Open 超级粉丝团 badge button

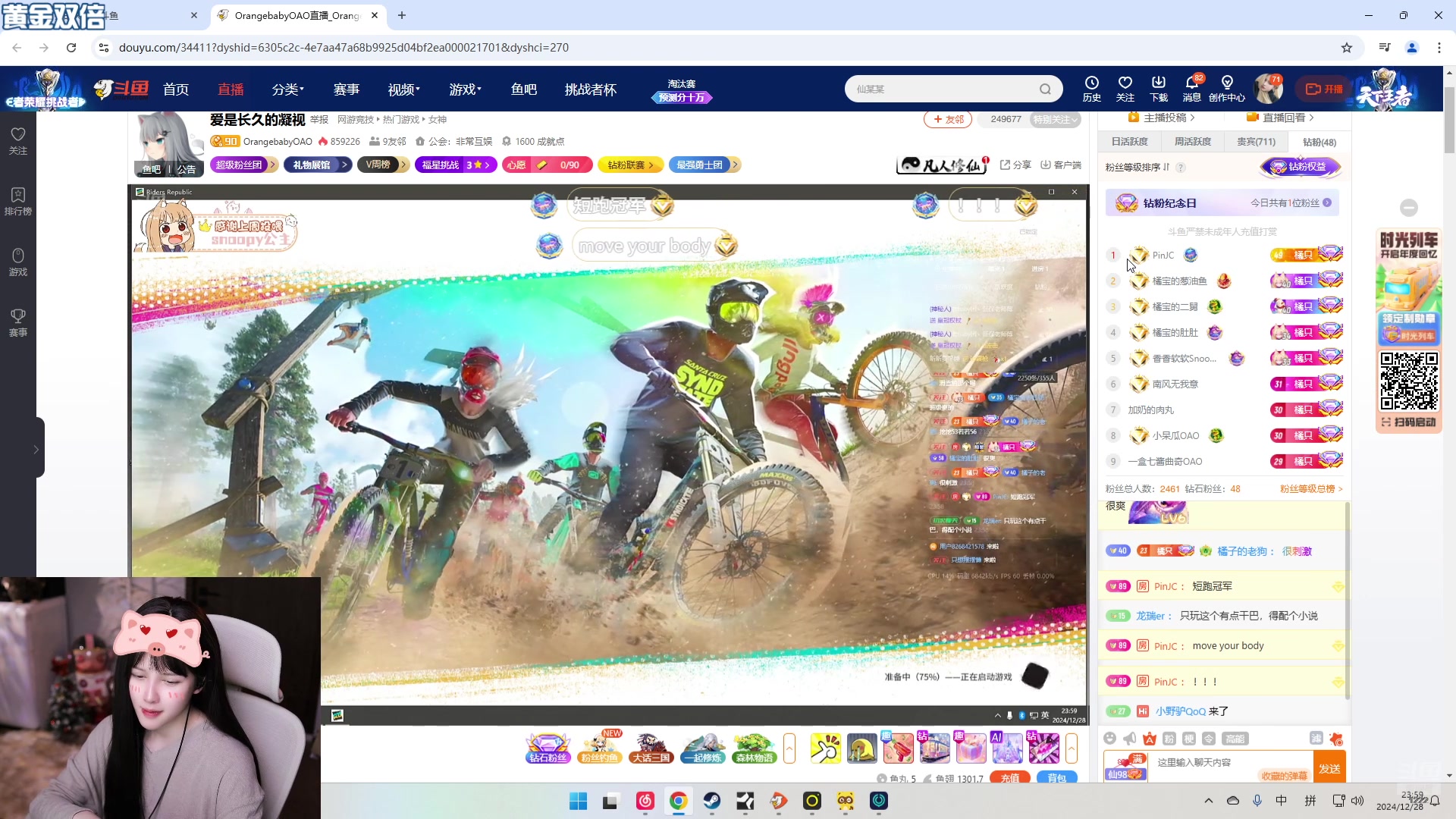coord(244,165)
